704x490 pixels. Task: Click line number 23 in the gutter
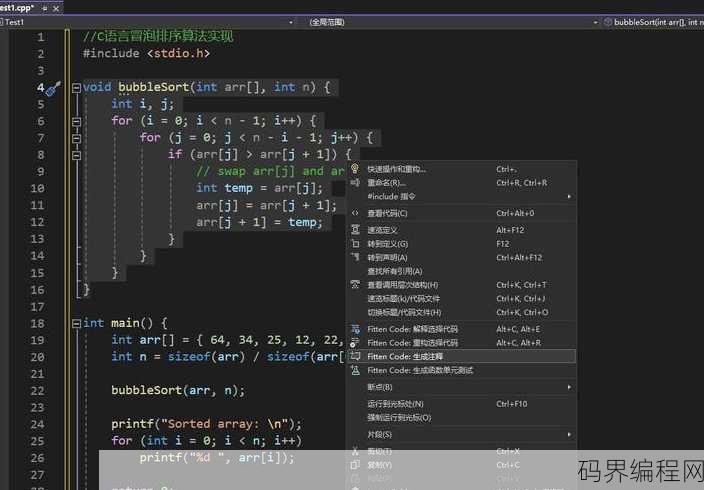pos(38,407)
